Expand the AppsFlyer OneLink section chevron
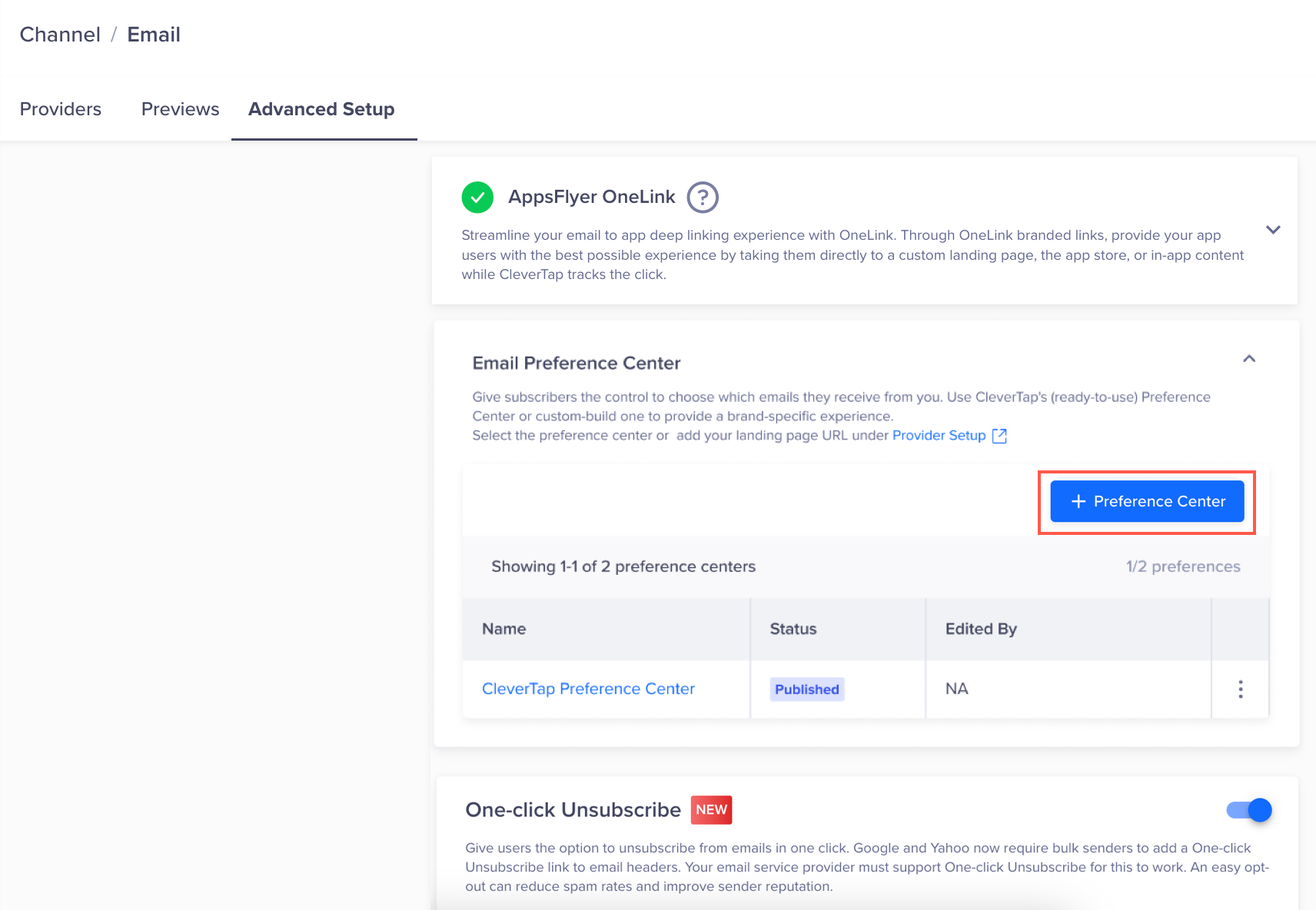Image resolution: width=1316 pixels, height=910 pixels. click(1273, 230)
